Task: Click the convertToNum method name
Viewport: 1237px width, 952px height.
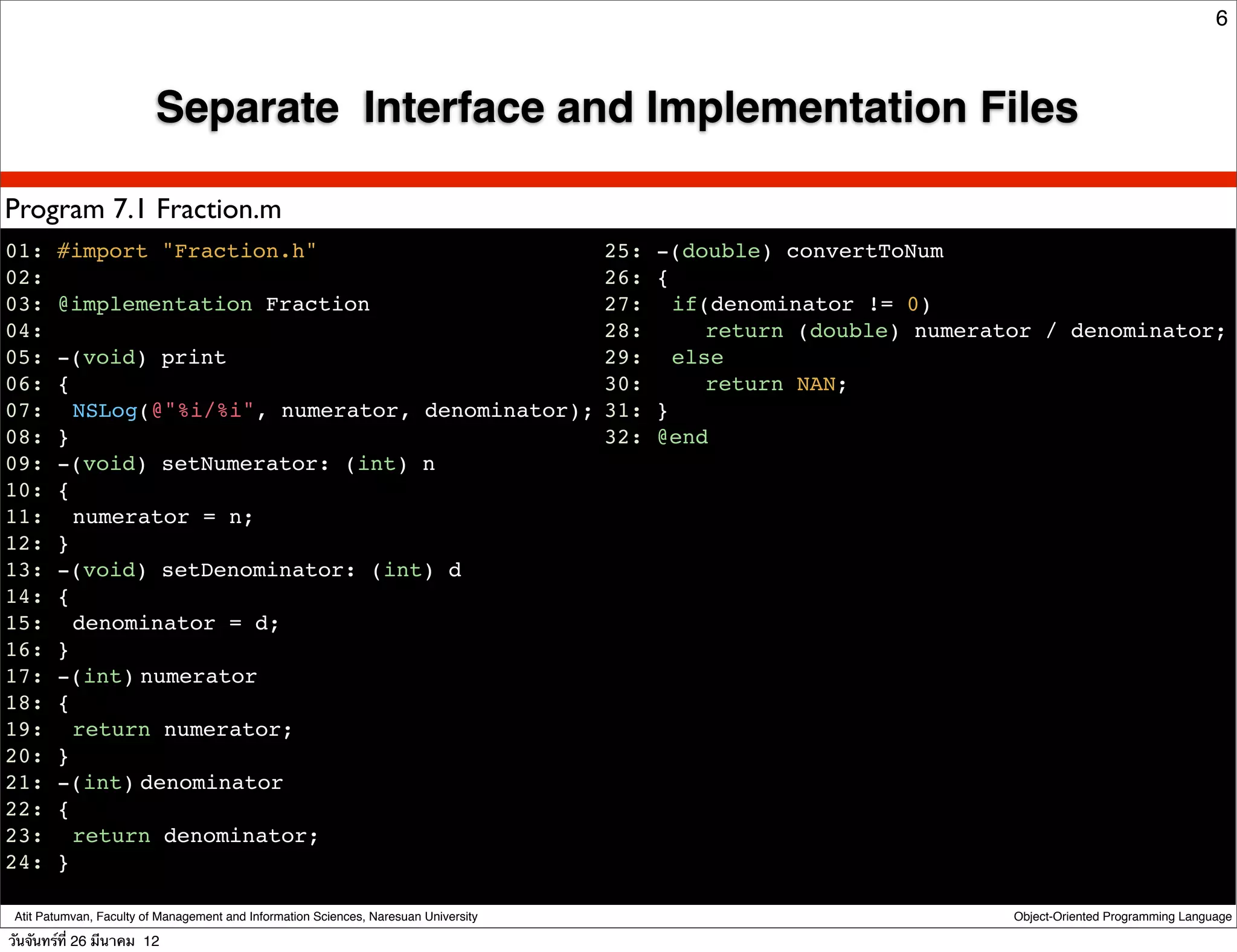Action: coord(864,251)
